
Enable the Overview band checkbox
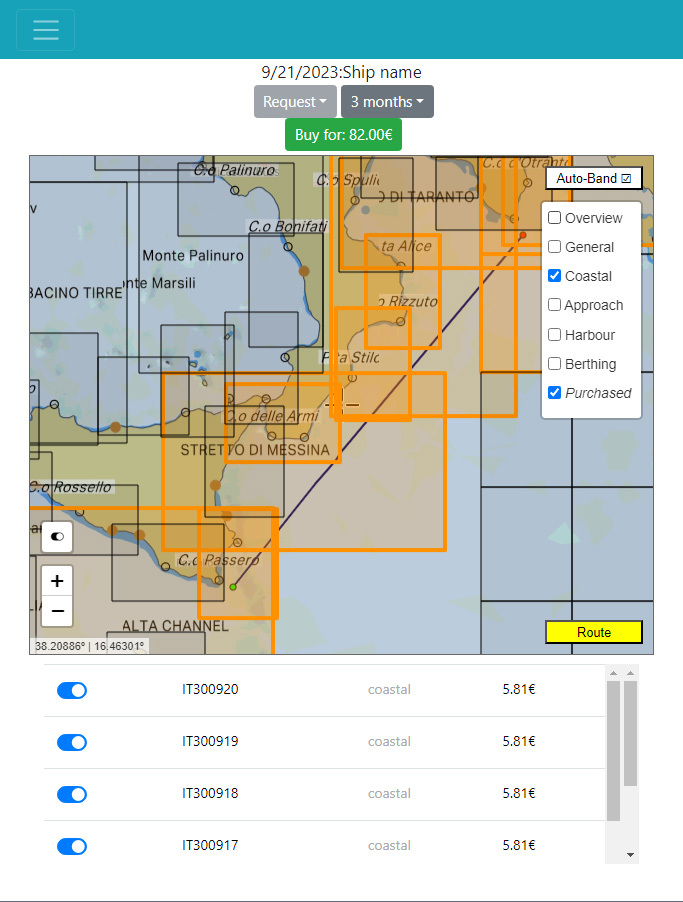(x=554, y=217)
